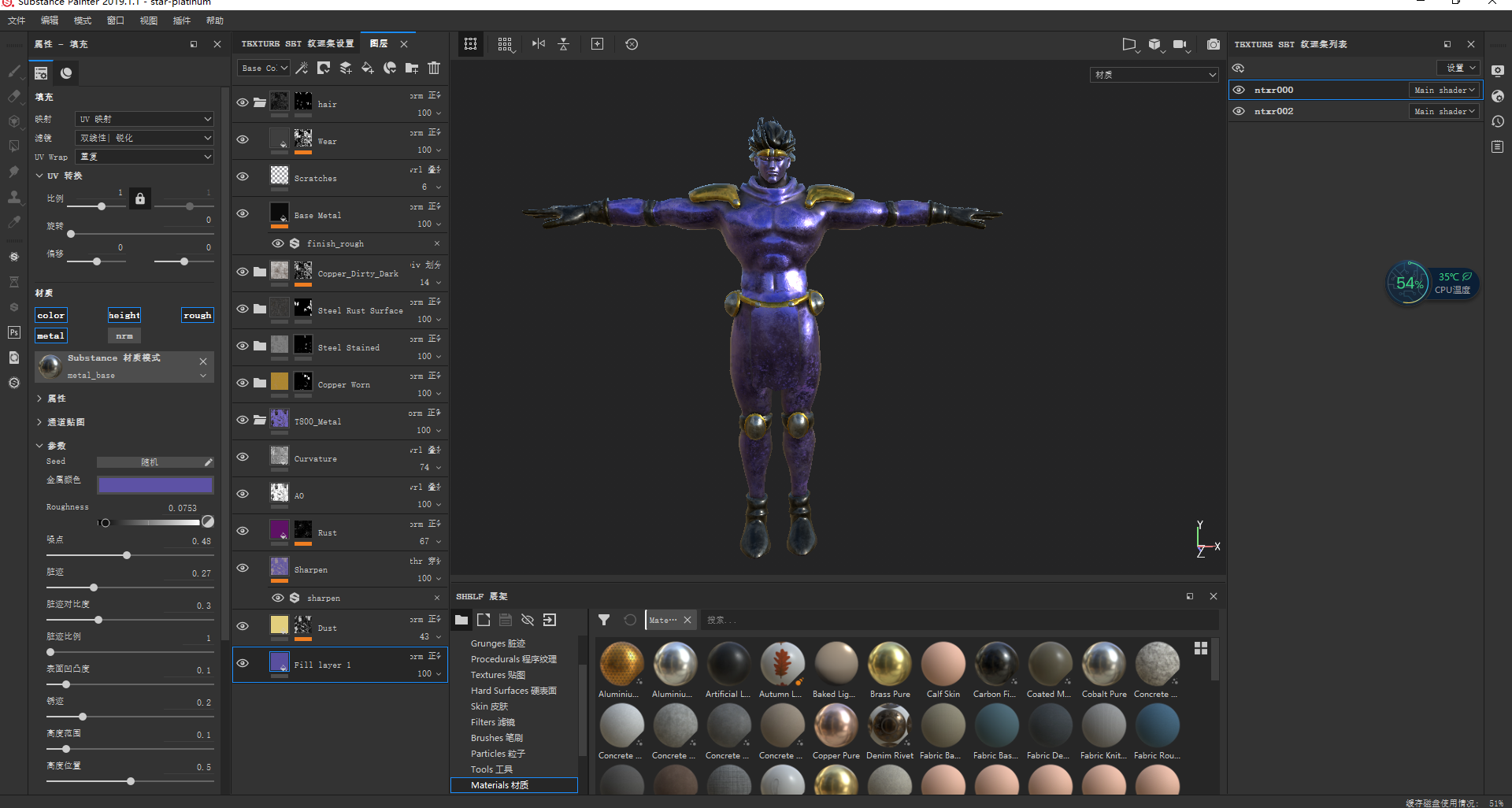Click the open folder icon in shelf toolbar

[x=461, y=620]
